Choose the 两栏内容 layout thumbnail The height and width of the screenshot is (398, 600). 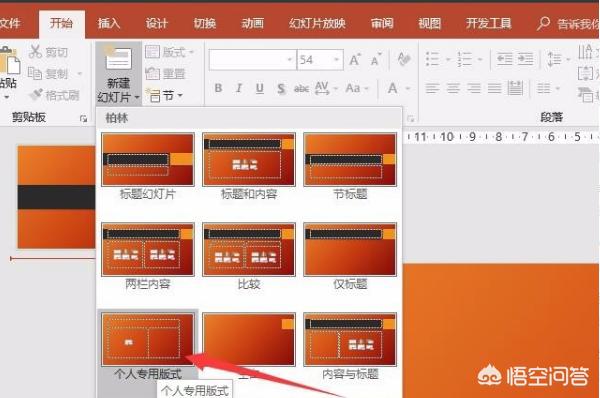point(148,249)
